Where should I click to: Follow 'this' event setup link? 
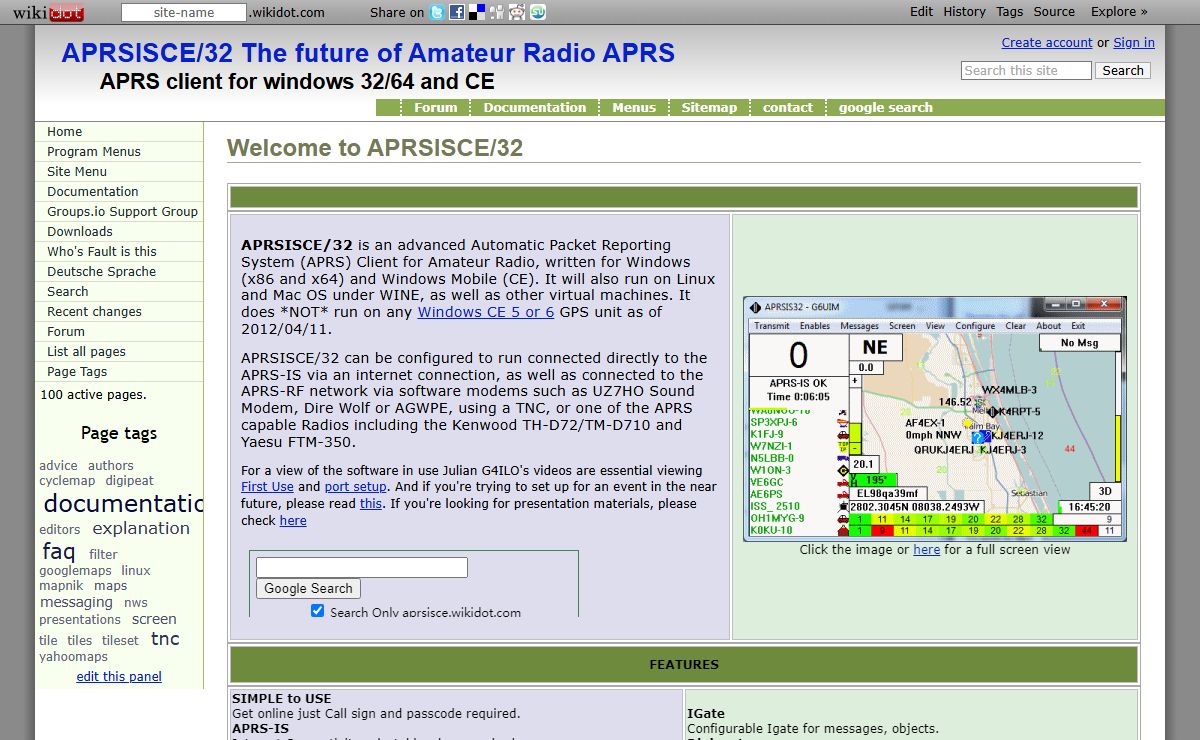tap(371, 504)
